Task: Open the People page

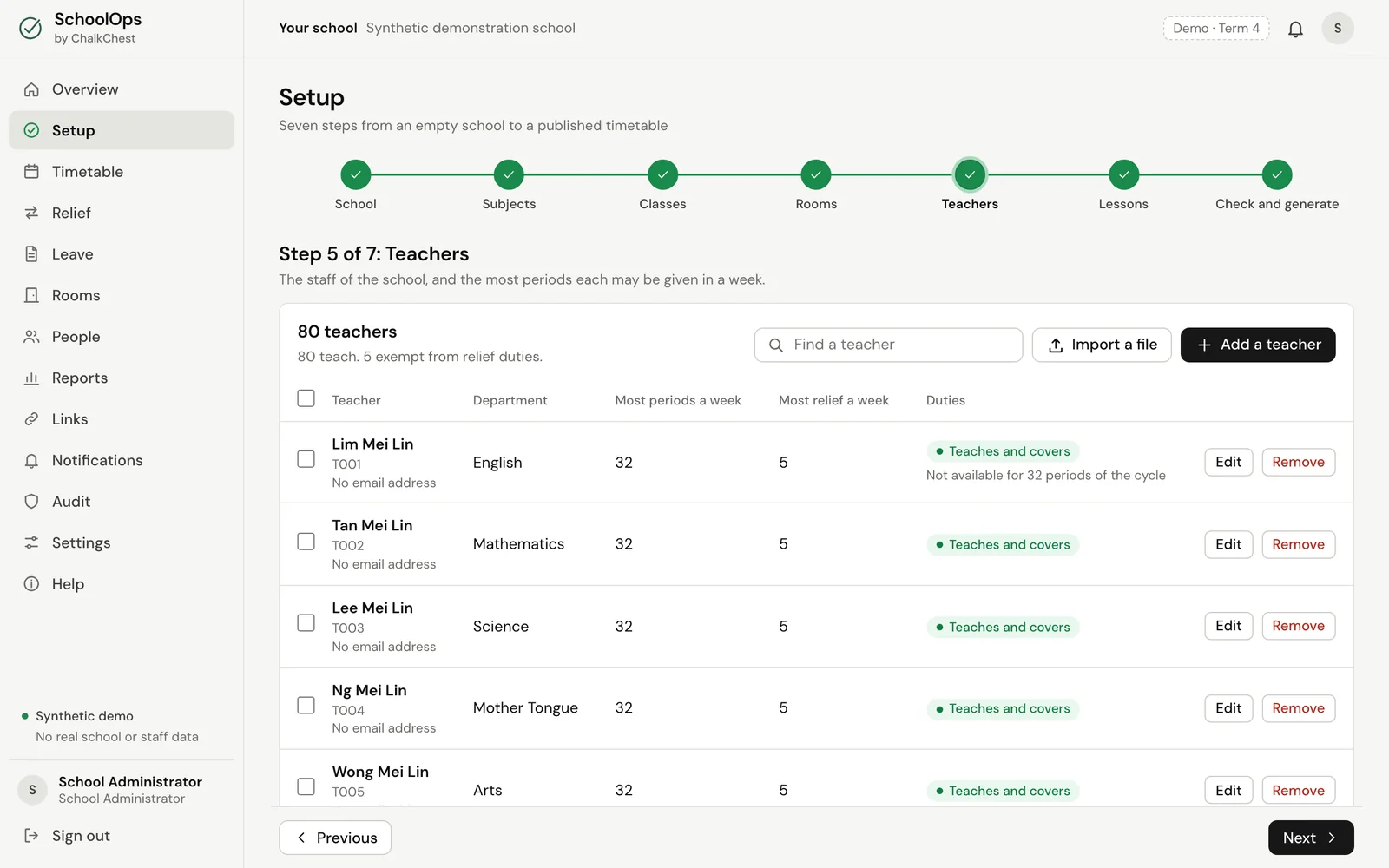Action: 122,337
